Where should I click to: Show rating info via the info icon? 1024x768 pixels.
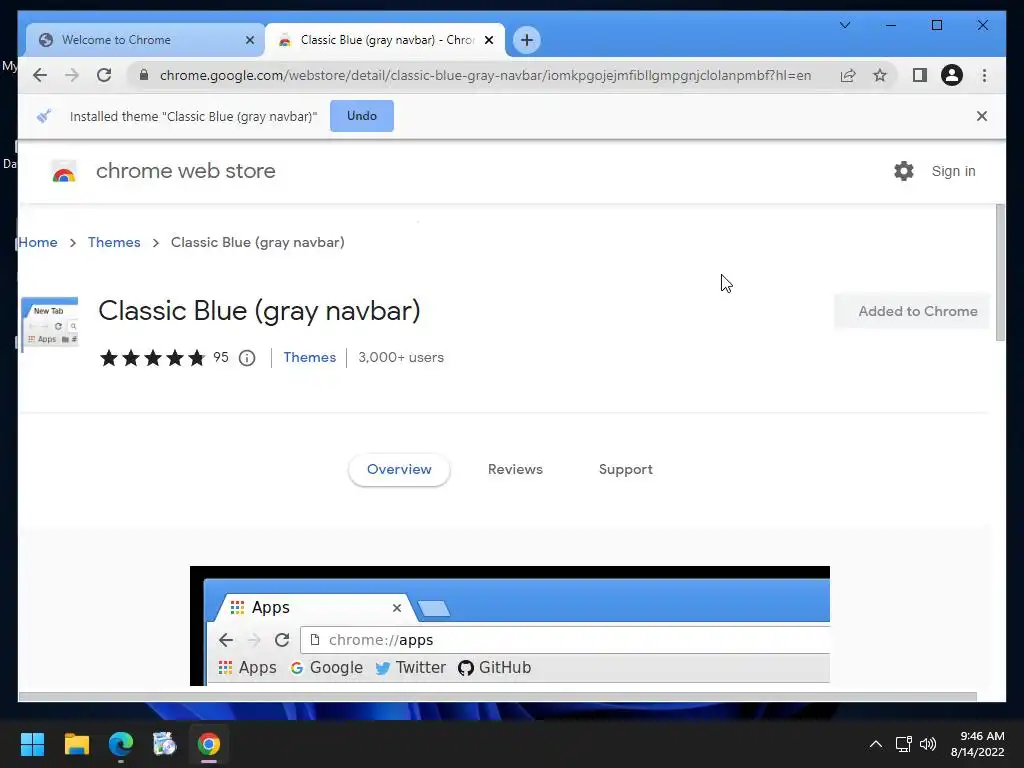(247, 358)
